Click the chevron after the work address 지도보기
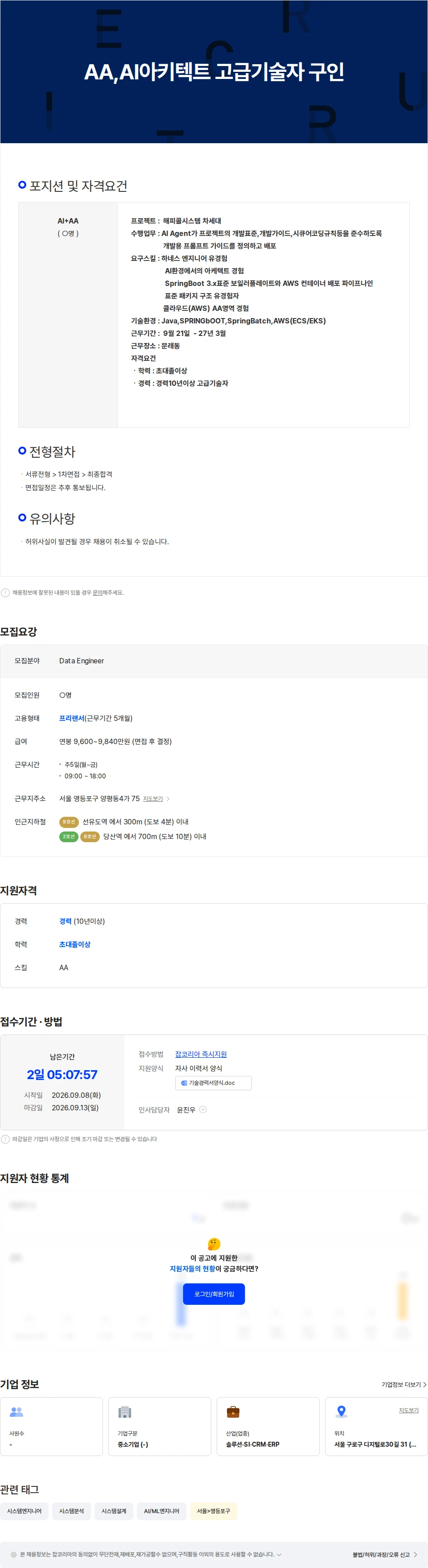This screenshot has height=1568, width=428. [x=169, y=798]
